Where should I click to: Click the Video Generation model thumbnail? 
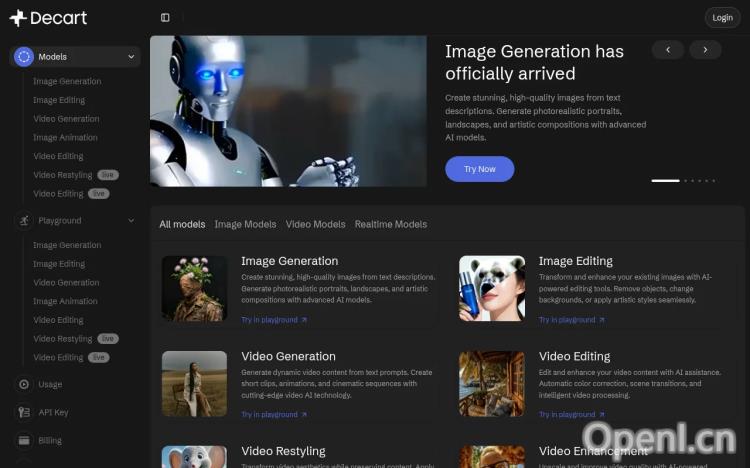(194, 383)
